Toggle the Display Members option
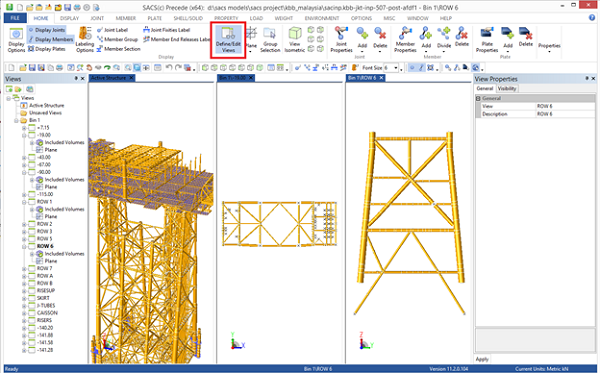The width and height of the screenshot is (600, 373). [51, 39]
